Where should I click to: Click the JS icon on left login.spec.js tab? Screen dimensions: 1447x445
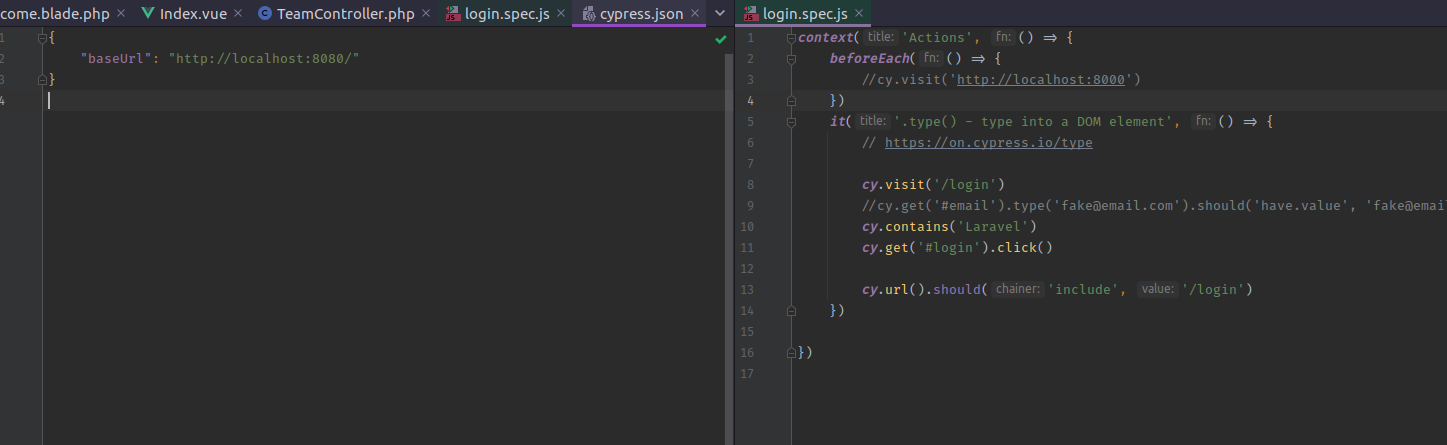click(454, 14)
